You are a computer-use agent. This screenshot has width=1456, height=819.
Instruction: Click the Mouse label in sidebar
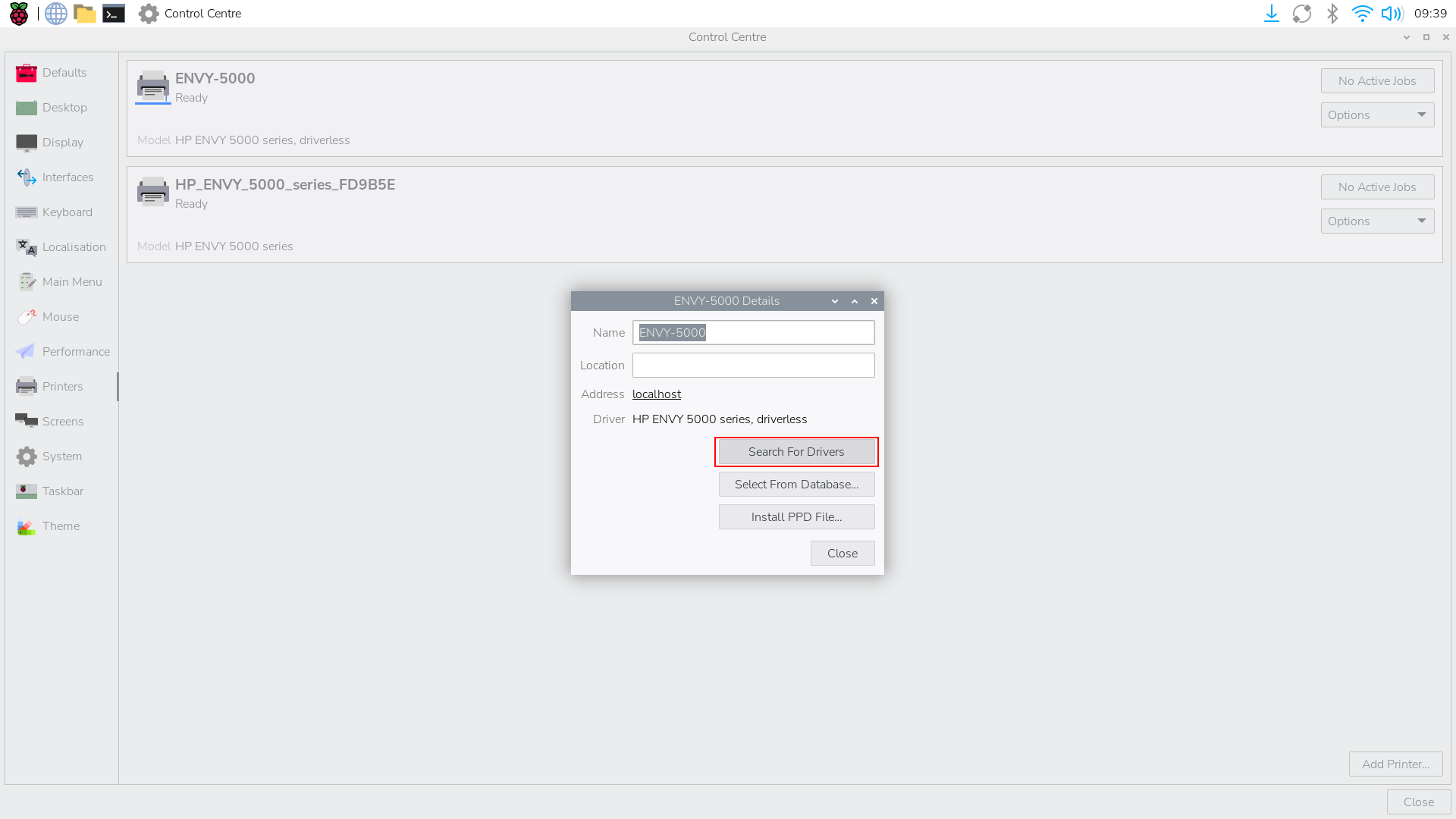click(61, 317)
